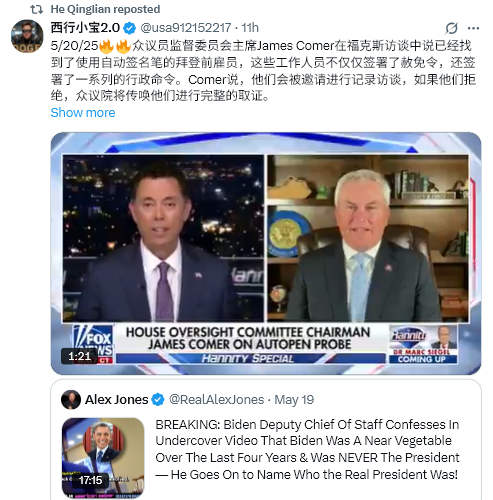Open @RealAlexJones handle in quoted post
Image resolution: width=493 pixels, height=500 pixels.
216,399
